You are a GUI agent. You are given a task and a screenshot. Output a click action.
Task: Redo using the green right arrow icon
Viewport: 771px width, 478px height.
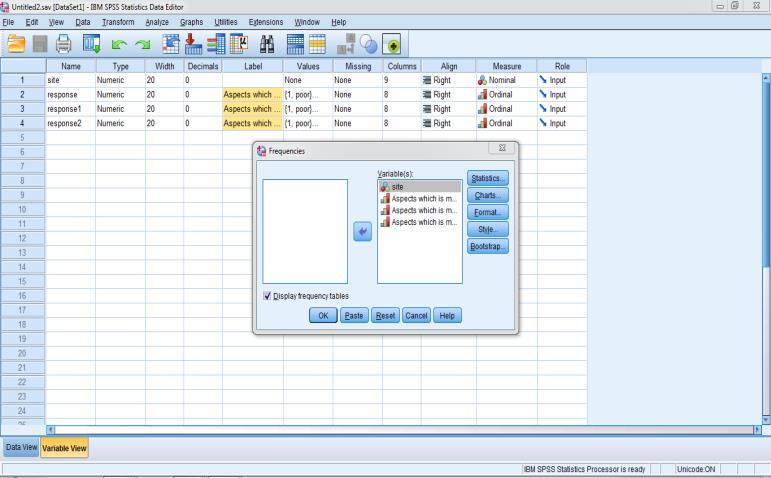click(143, 45)
